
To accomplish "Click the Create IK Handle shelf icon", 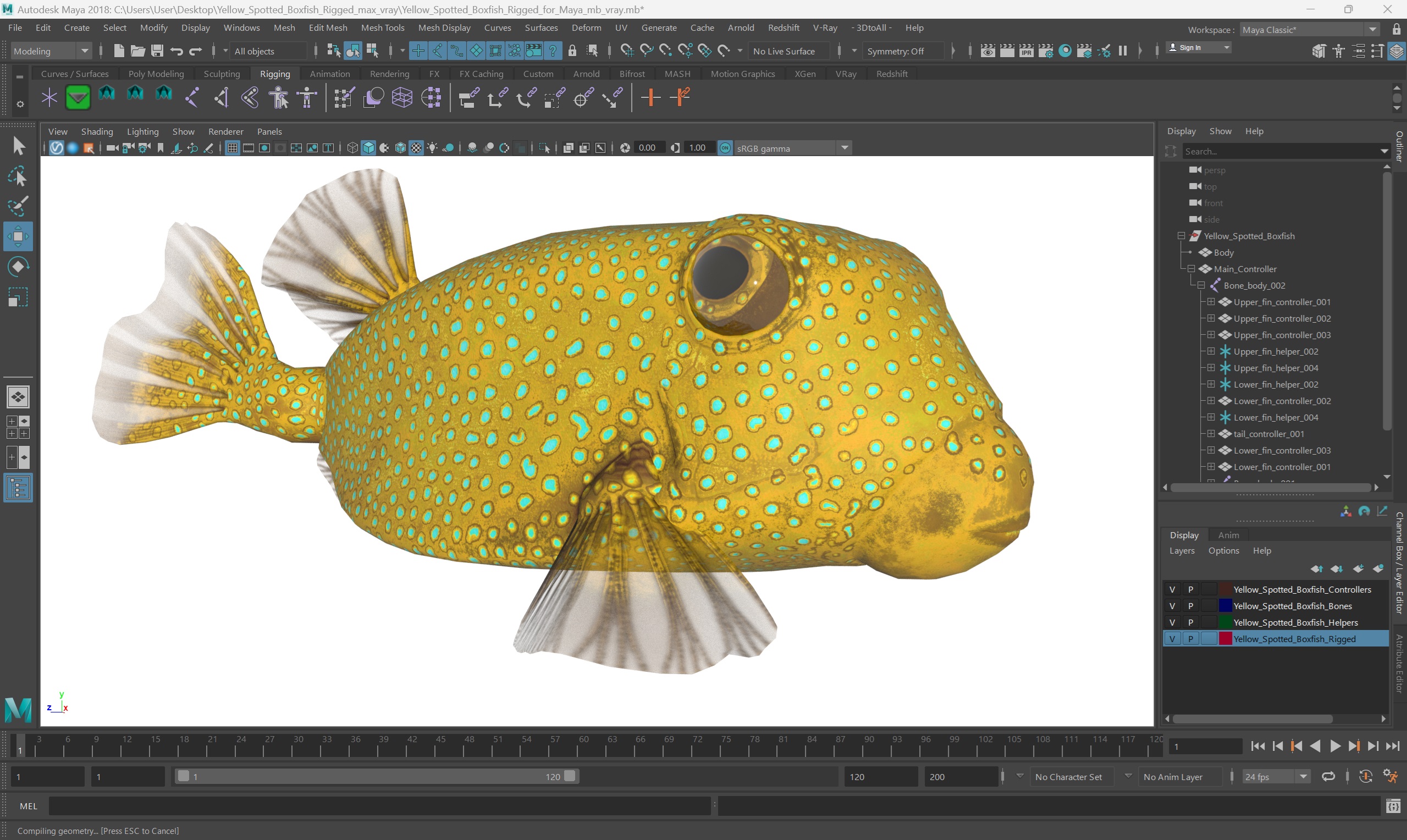I will click(221, 97).
